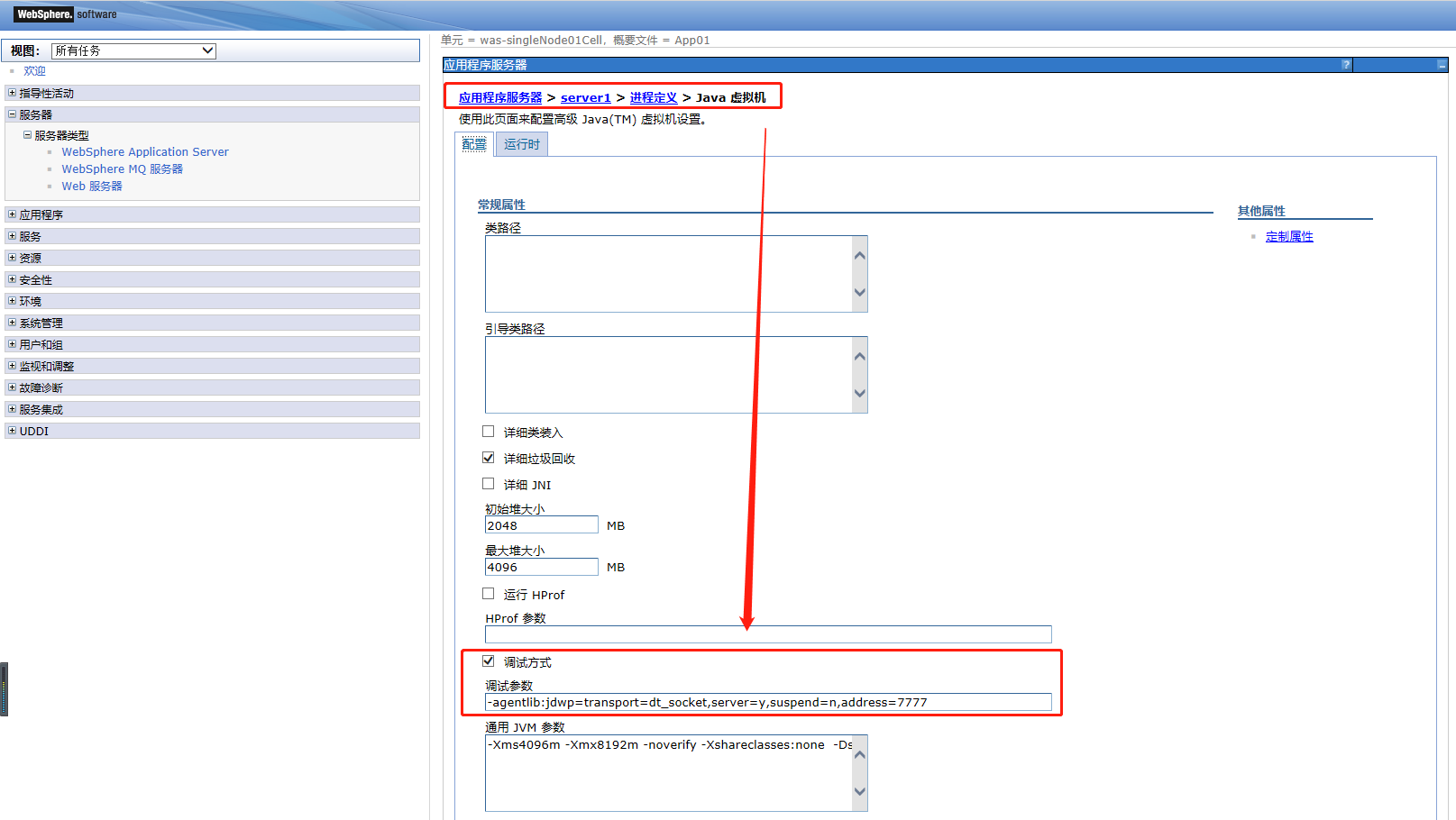1456x820 pixels.
Task: Minimize the 应用程序服务器 panel with the header icon
Action: coord(1442,65)
